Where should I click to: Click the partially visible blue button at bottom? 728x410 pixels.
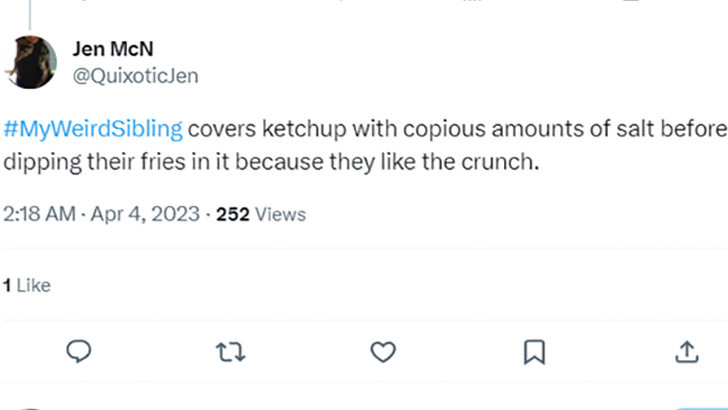tap(699, 408)
